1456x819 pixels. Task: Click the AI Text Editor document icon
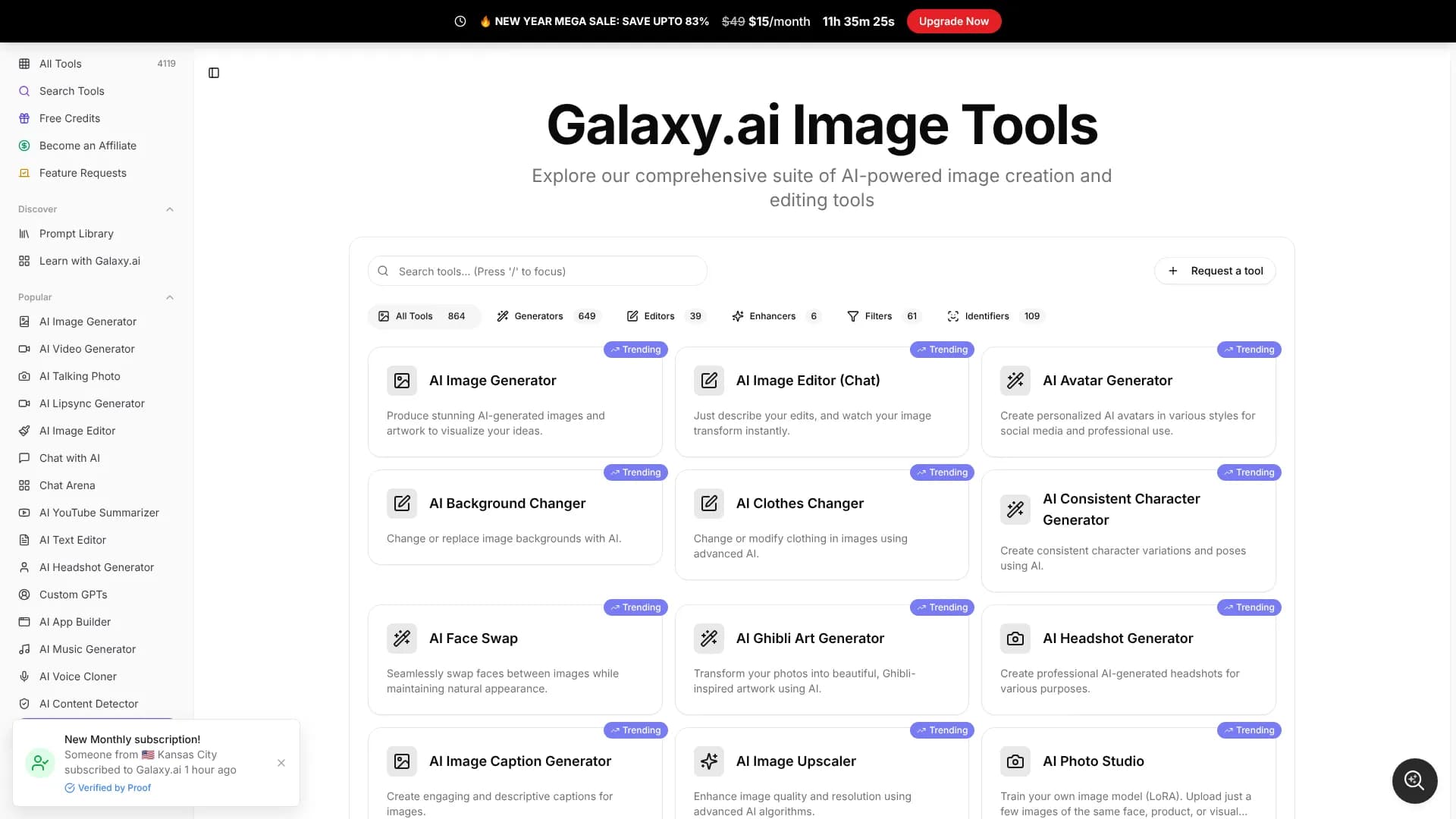click(24, 540)
